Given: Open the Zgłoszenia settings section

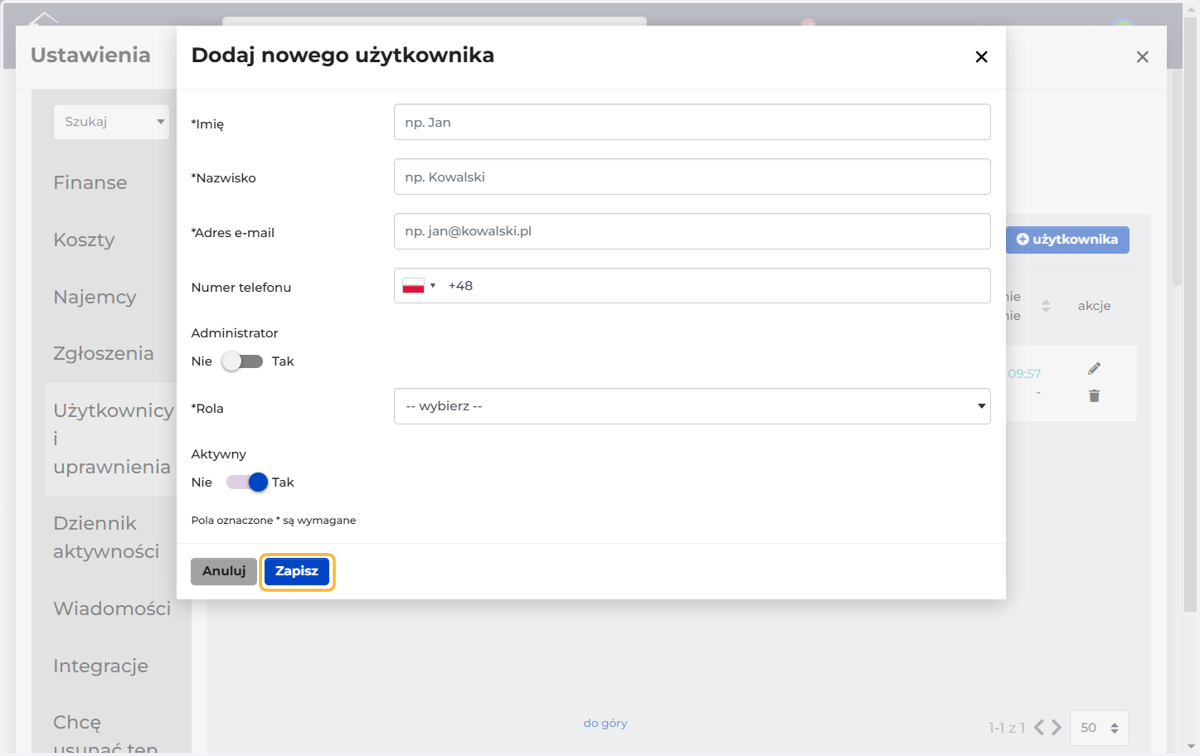Looking at the screenshot, I should click(103, 353).
